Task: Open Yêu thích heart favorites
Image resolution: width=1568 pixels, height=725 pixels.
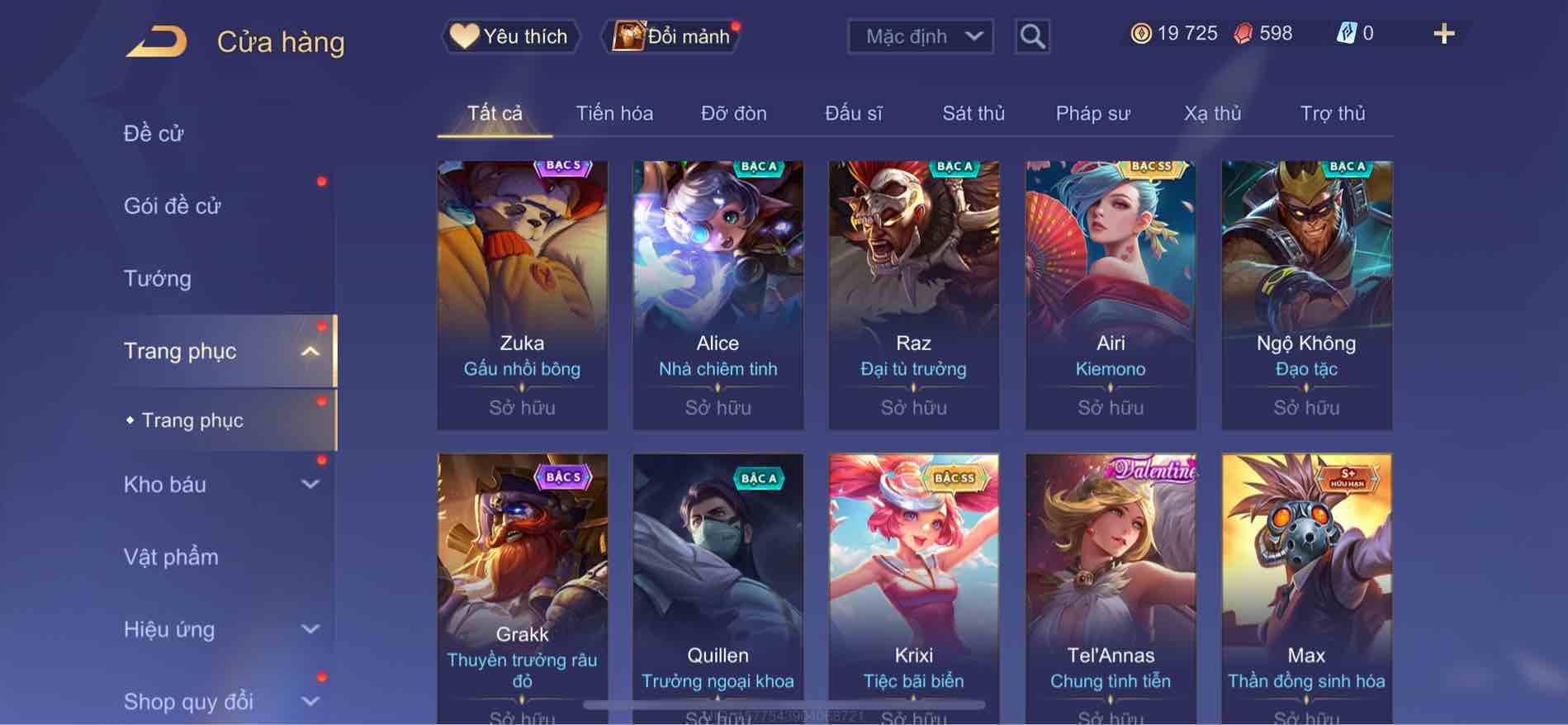Action: [510, 36]
